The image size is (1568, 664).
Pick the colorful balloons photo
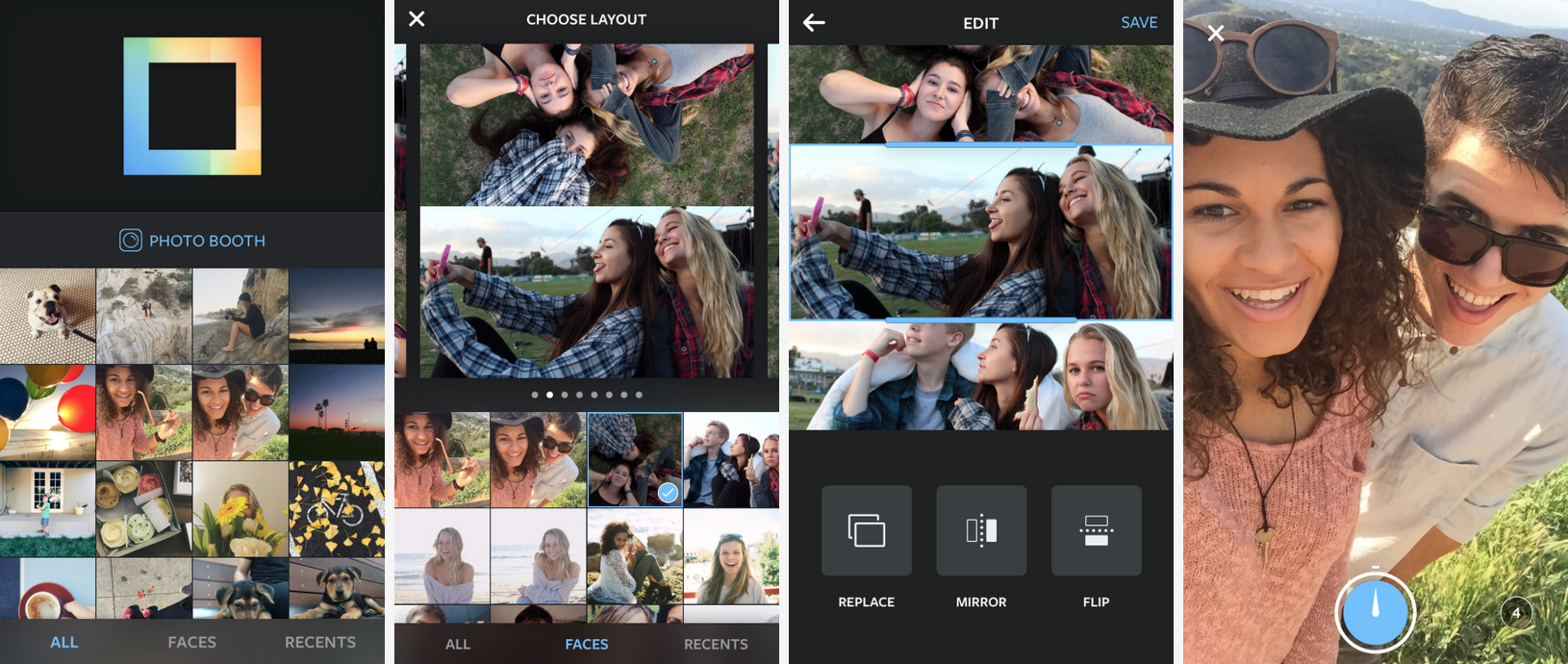(47, 412)
